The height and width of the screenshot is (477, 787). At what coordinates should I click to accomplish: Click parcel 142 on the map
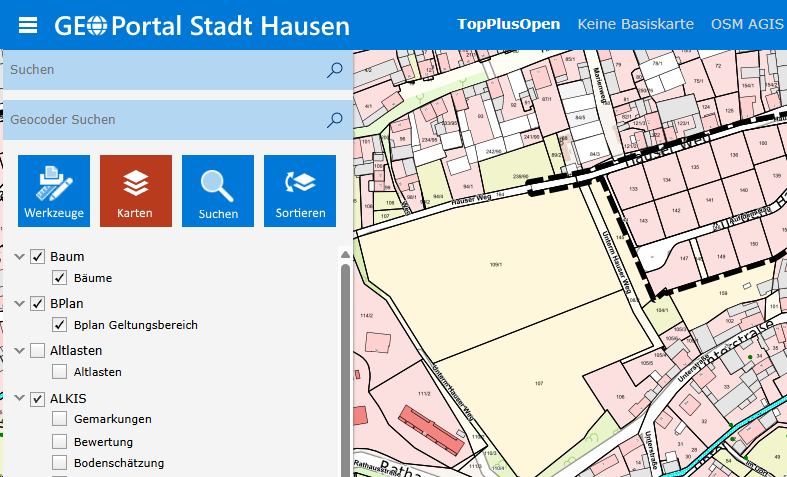(676, 210)
